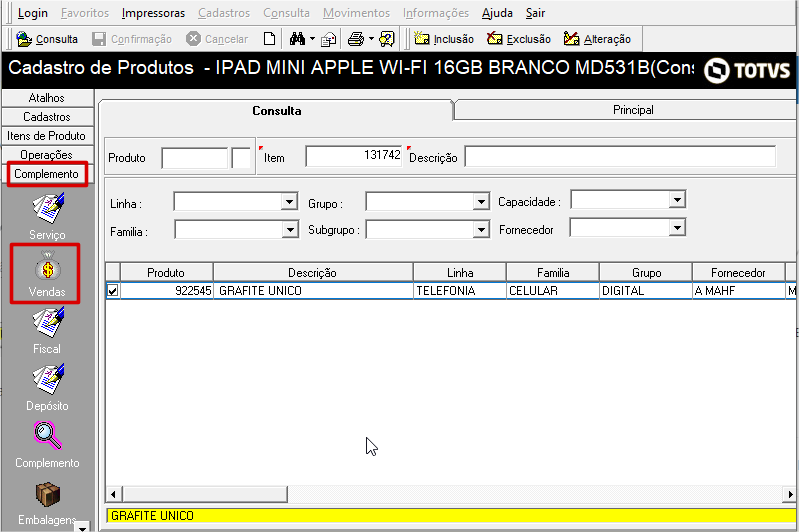Screen dimensions: 799x532
Task: Open the Cadastros menu in menu bar
Action: [x=224, y=13]
